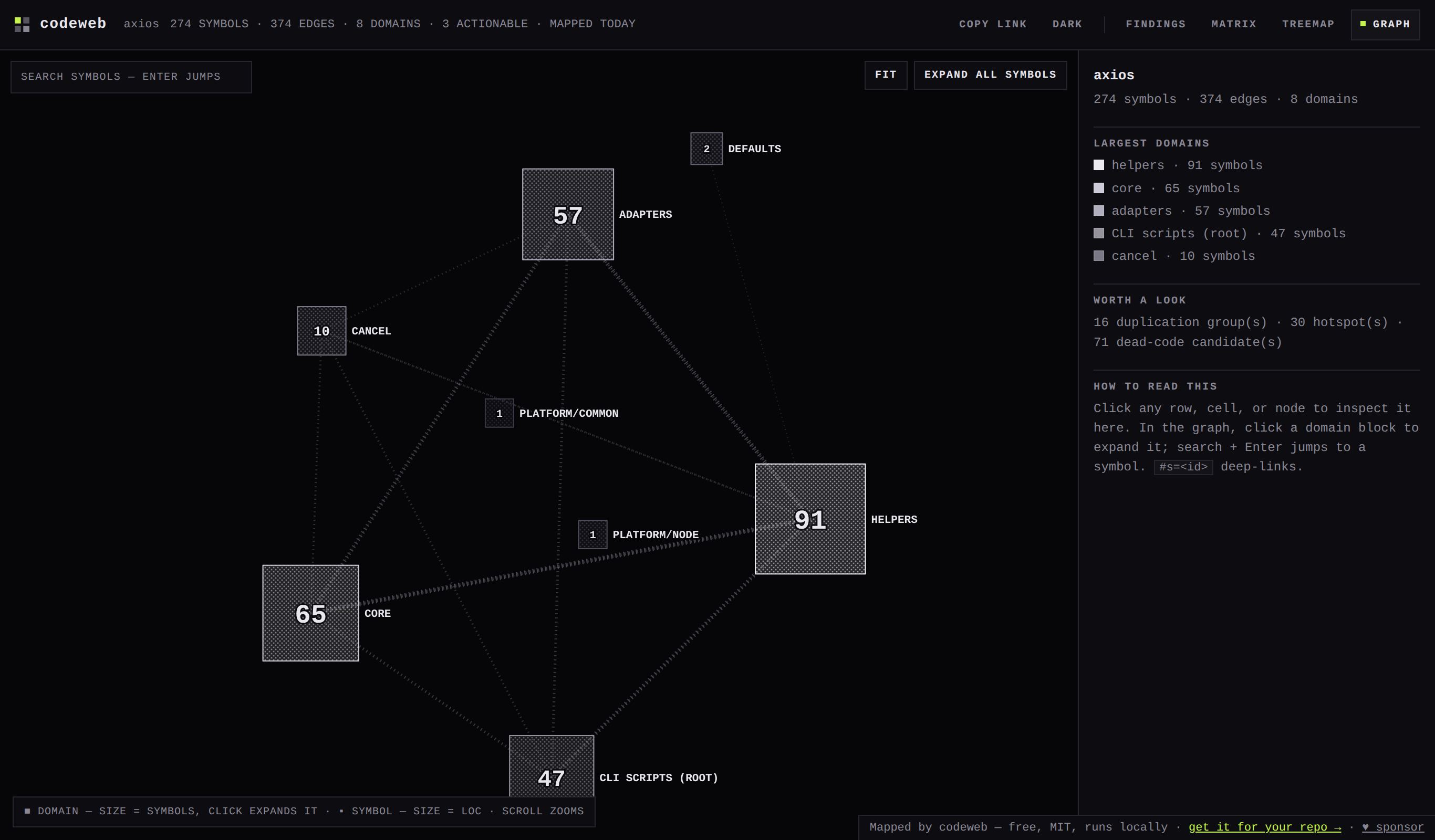Click the '274 SYMBOLS' header stat
This screenshot has width=1435, height=840.
pos(209,24)
